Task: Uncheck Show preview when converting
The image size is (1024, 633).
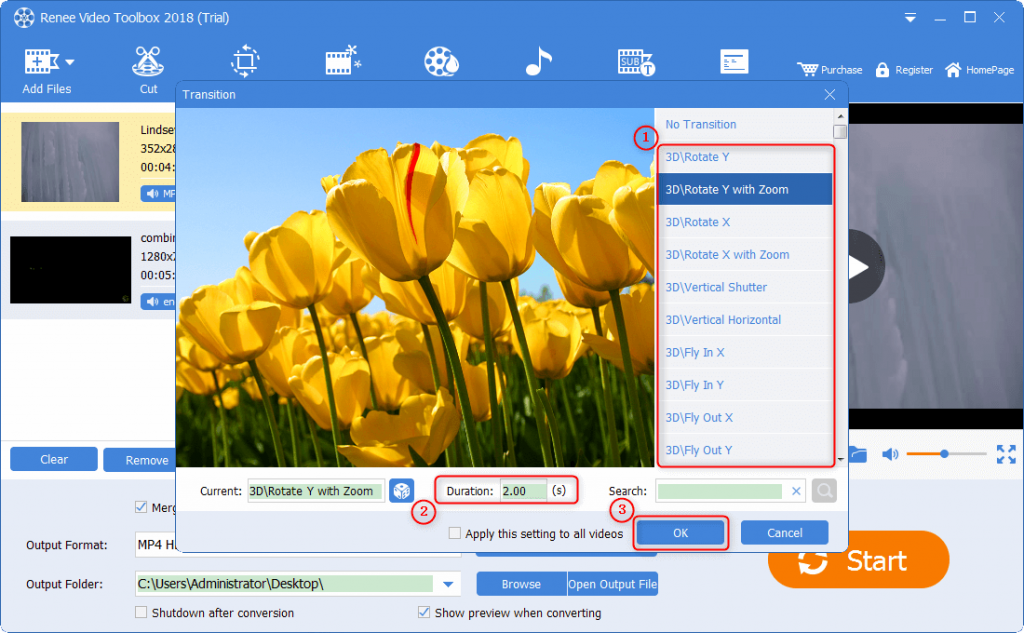Action: coord(424,612)
